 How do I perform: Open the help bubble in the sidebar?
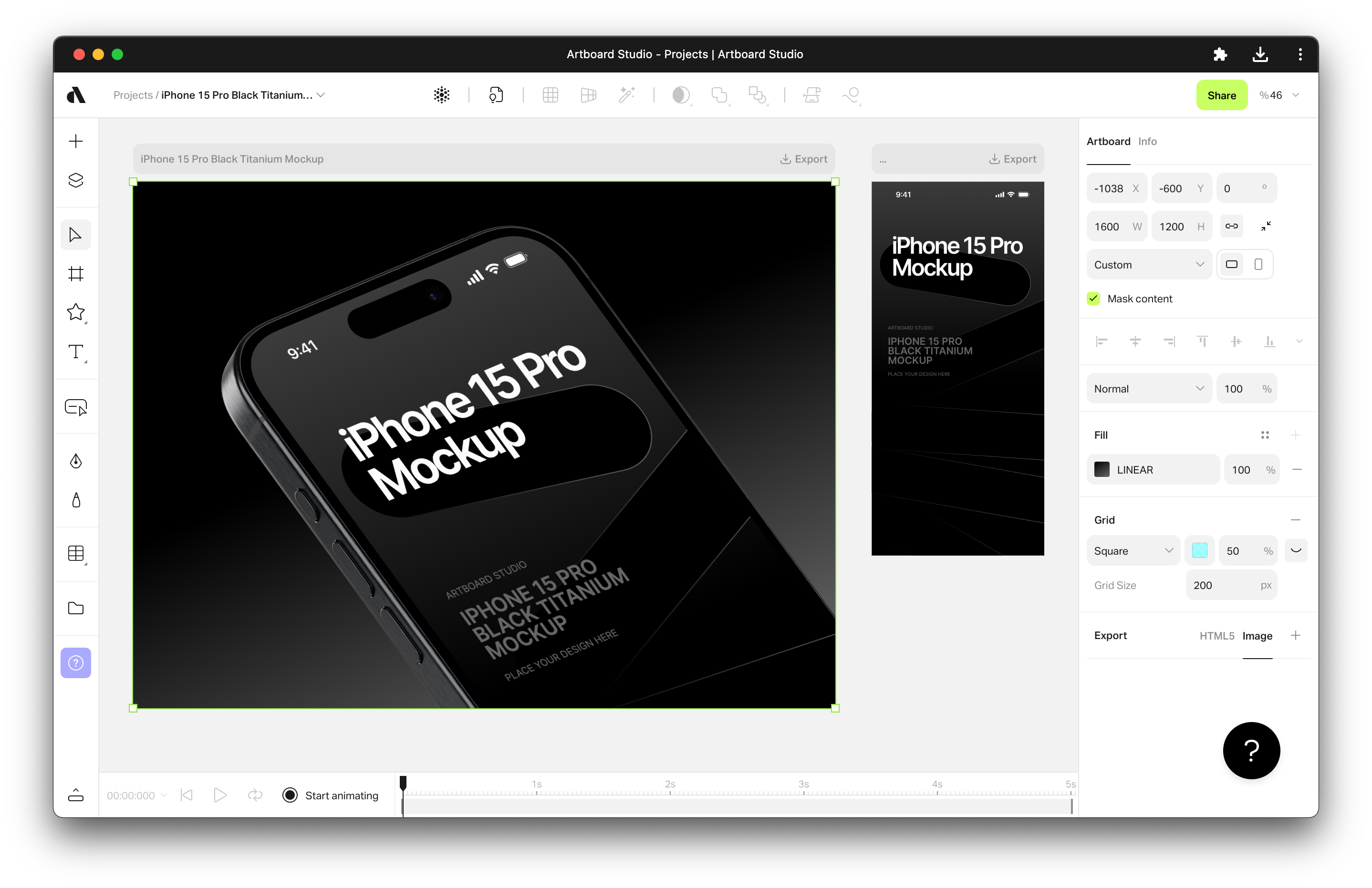[x=75, y=663]
